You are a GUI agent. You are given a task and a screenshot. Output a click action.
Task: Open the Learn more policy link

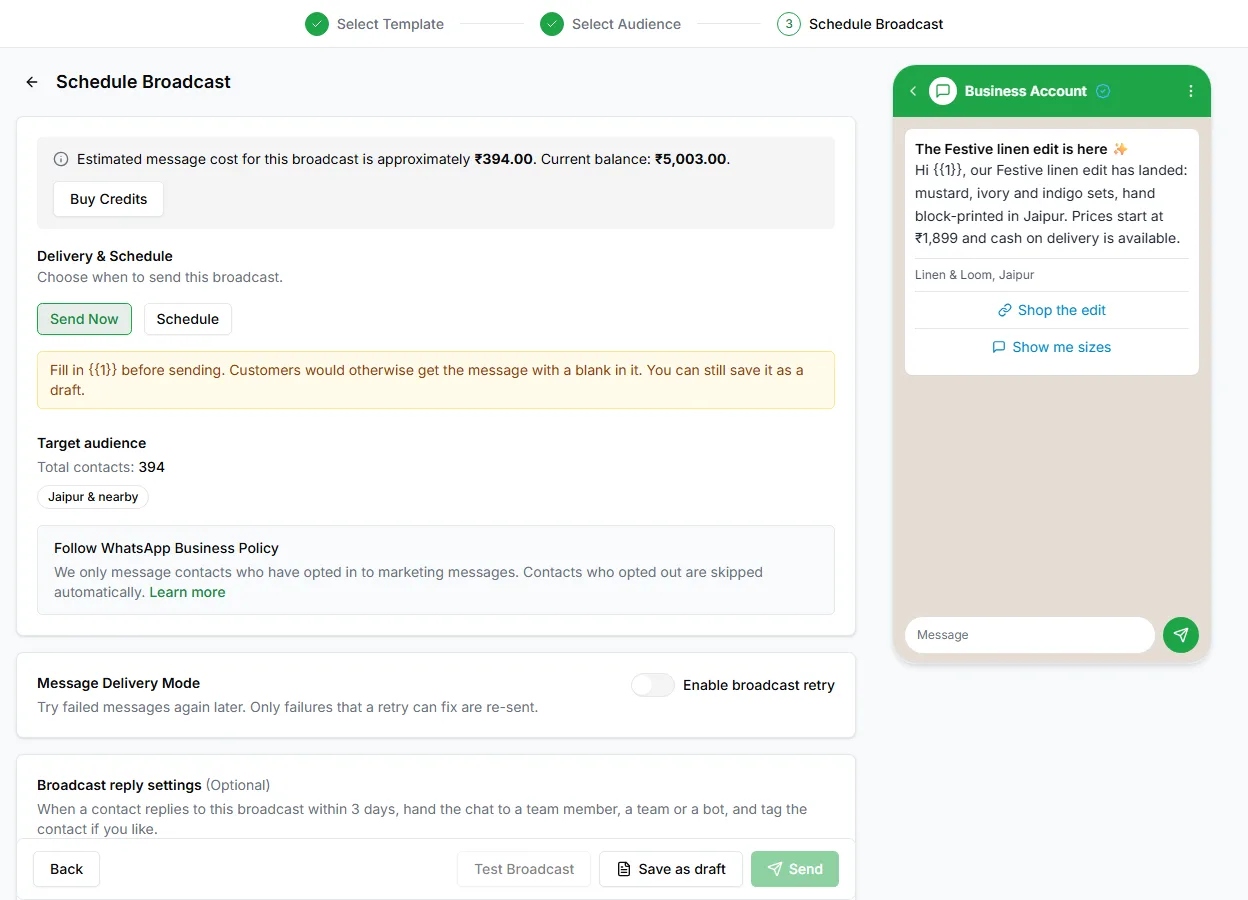pyautogui.click(x=187, y=592)
